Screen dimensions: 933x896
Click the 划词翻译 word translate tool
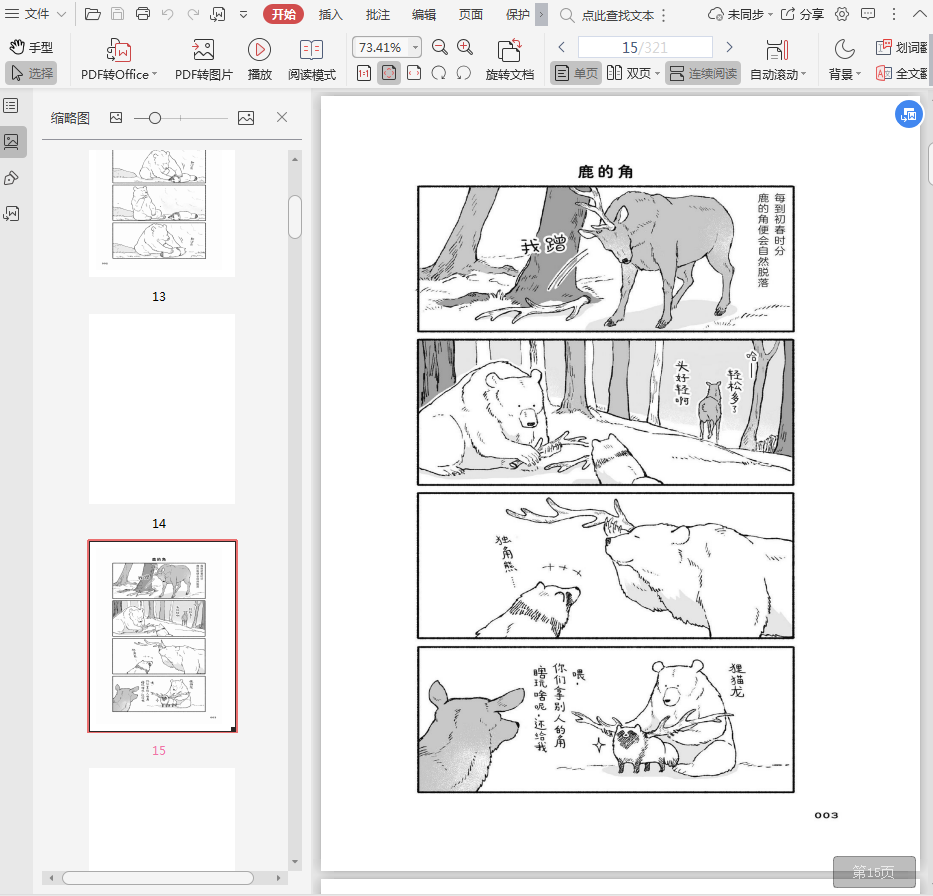(x=902, y=47)
